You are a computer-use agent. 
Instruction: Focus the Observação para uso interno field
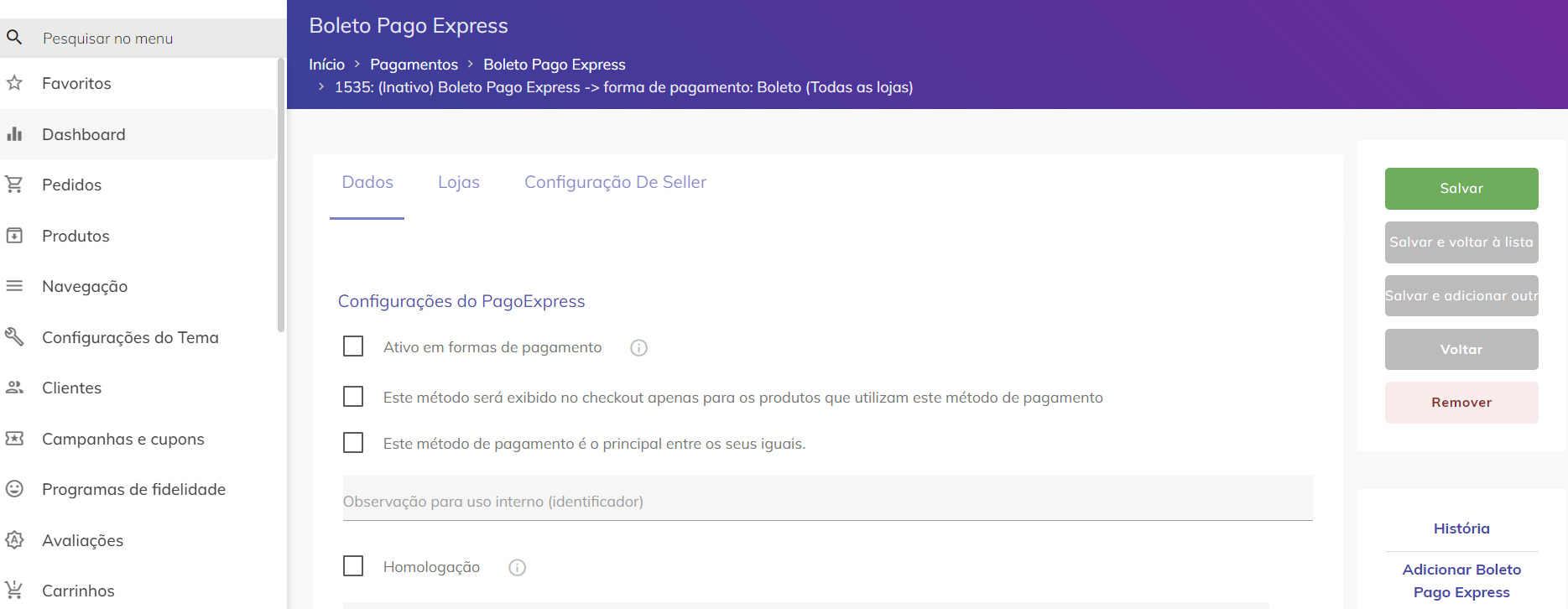pos(827,499)
